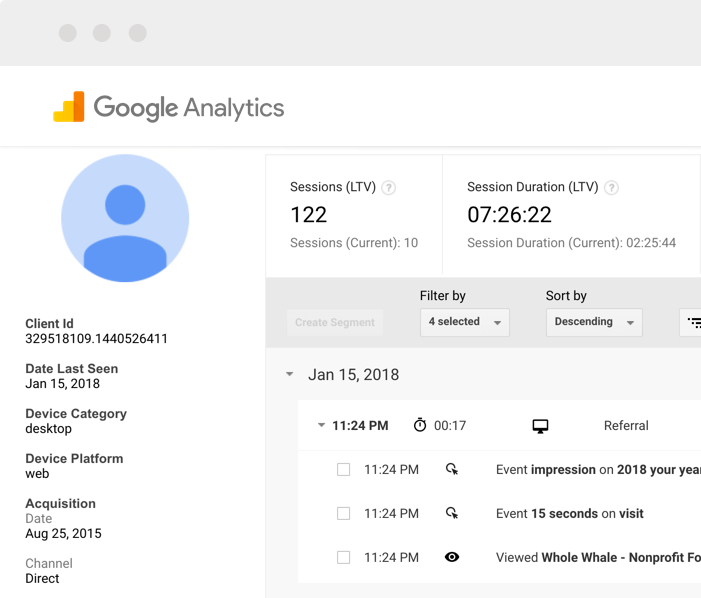Collapse the Jan 15, 2018 date group

pyautogui.click(x=290, y=374)
